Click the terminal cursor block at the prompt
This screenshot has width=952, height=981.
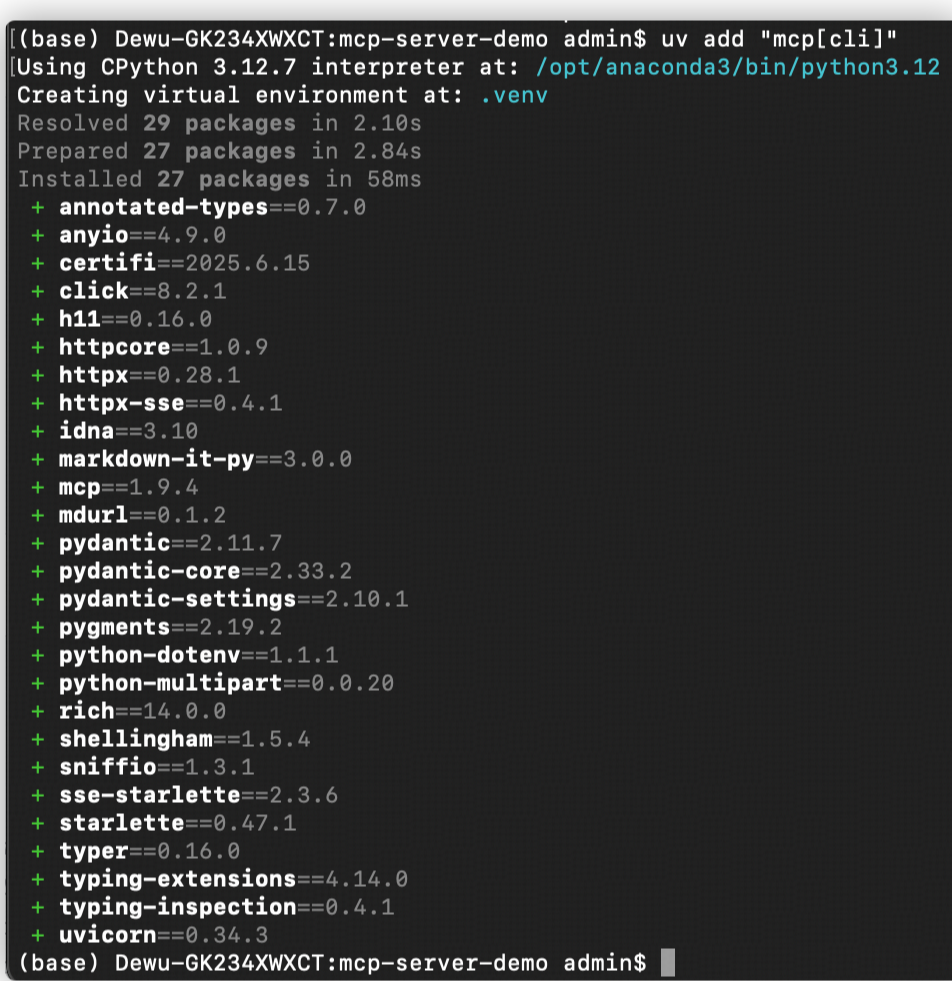coord(668,963)
